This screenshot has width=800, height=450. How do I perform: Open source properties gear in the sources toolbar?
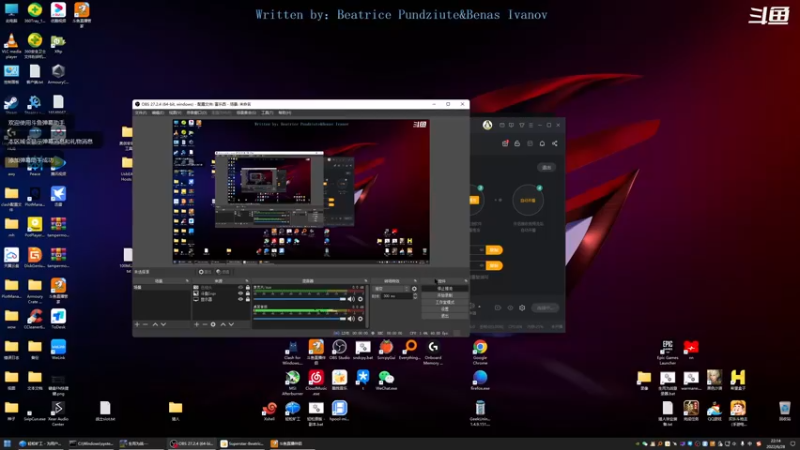pos(213,324)
